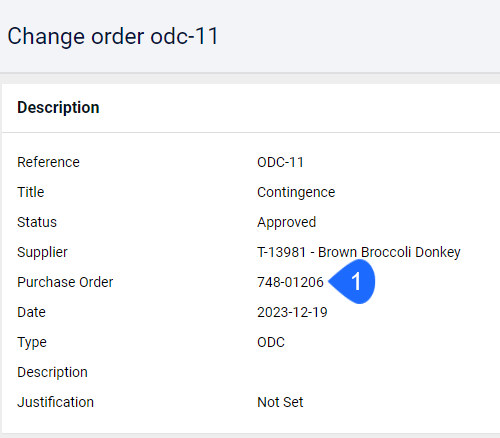The image size is (500, 438).
Task: Click the Type value ODC
Action: [271, 342]
